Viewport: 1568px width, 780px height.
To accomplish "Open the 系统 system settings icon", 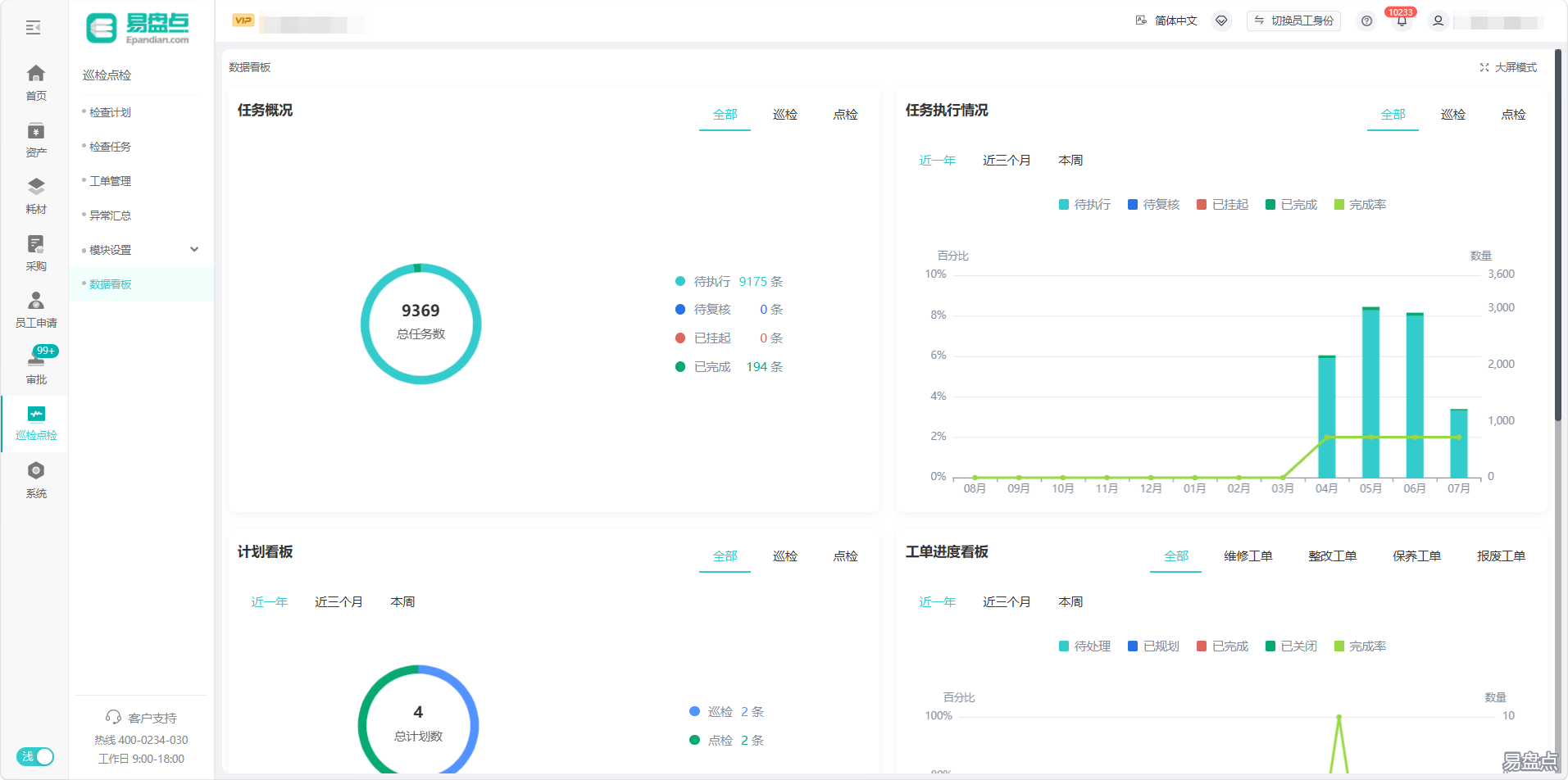I will [x=36, y=470].
